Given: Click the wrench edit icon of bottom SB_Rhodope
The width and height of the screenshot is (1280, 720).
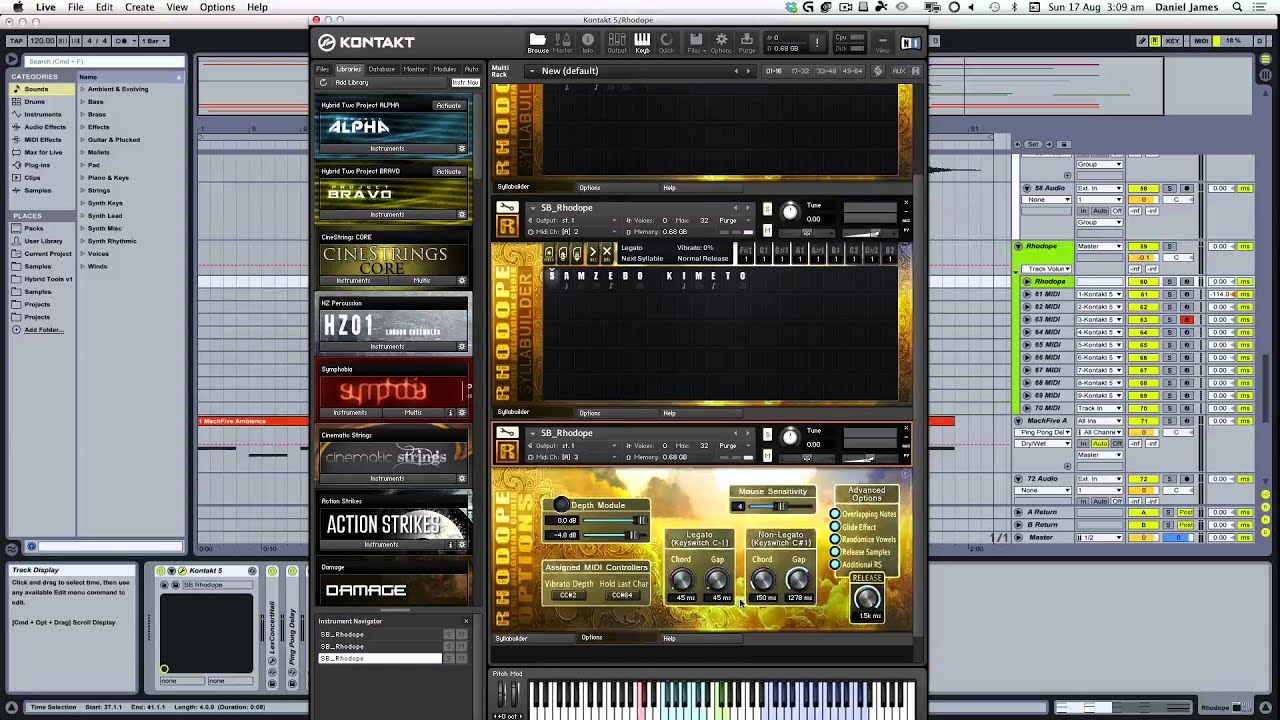Looking at the screenshot, I should [507, 433].
